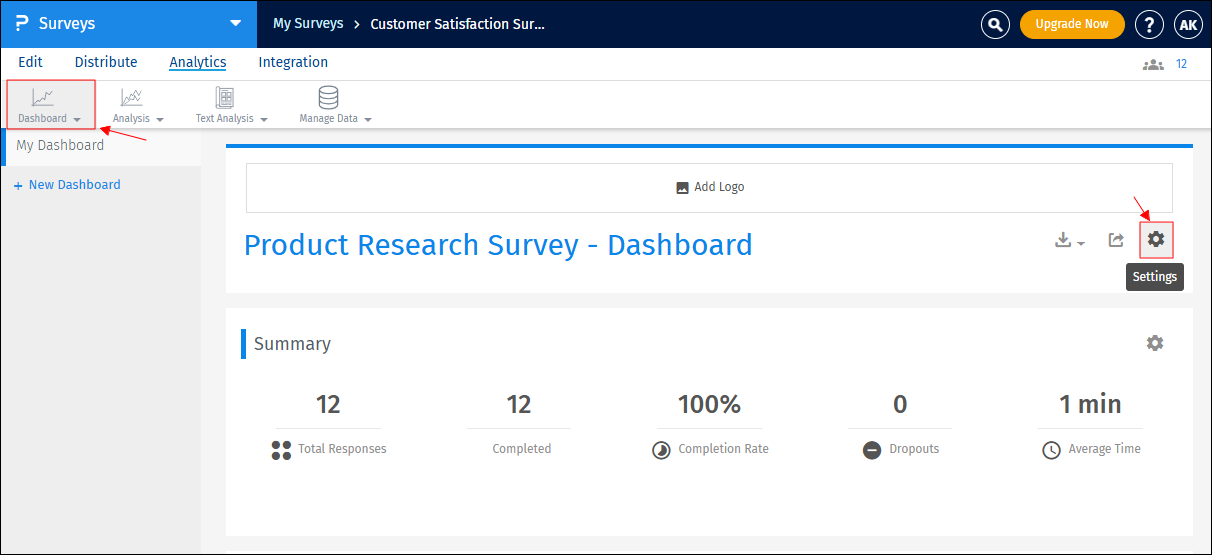The width and height of the screenshot is (1212, 555).
Task: Open the help question mark icon
Action: click(1150, 24)
